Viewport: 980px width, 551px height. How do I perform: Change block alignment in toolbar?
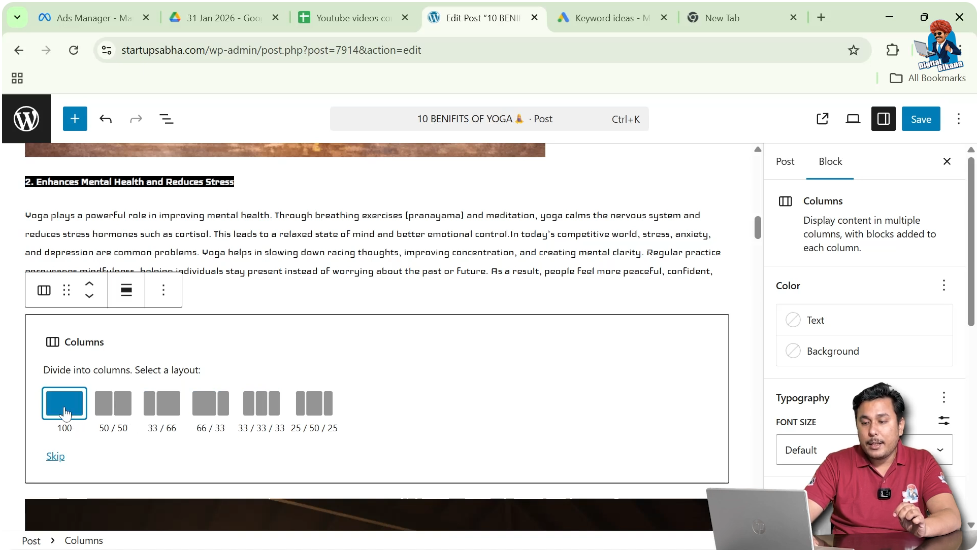pyautogui.click(x=126, y=290)
